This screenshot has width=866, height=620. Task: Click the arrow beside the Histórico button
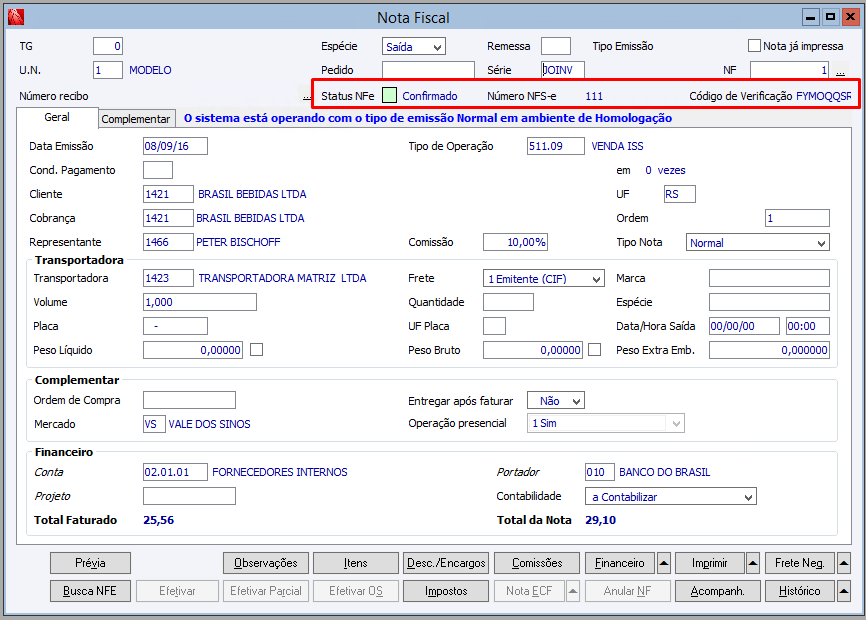click(x=843, y=591)
